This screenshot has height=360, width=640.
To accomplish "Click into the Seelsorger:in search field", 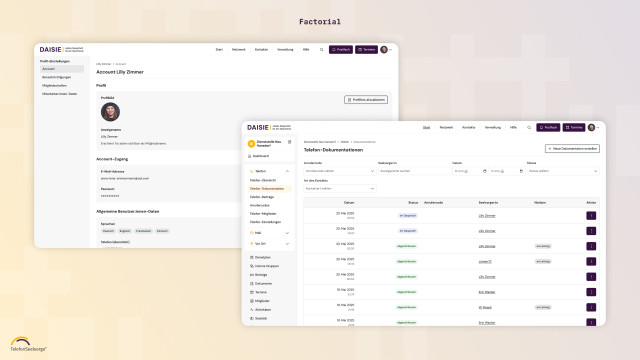I will [413, 171].
